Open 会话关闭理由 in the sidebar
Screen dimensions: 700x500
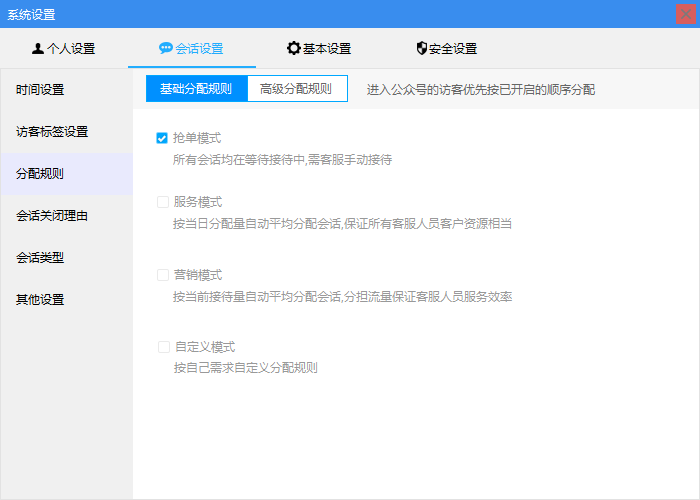tap(67, 216)
